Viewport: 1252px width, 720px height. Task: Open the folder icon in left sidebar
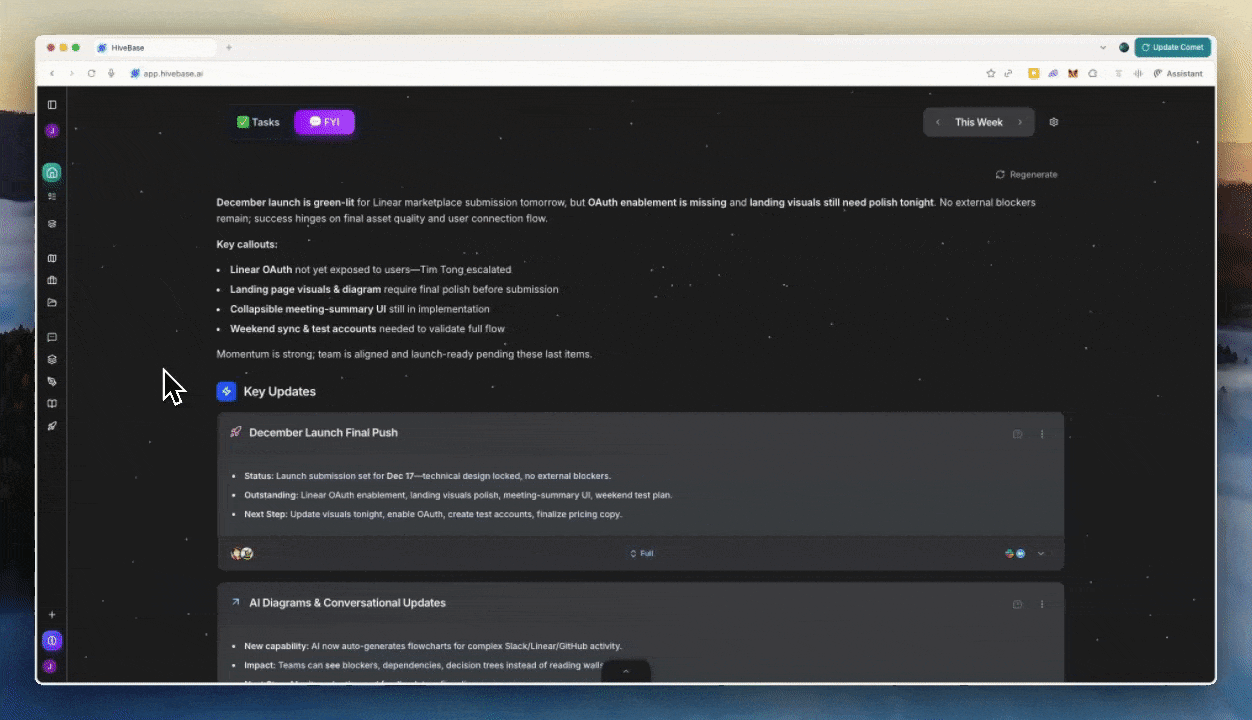pos(52,303)
